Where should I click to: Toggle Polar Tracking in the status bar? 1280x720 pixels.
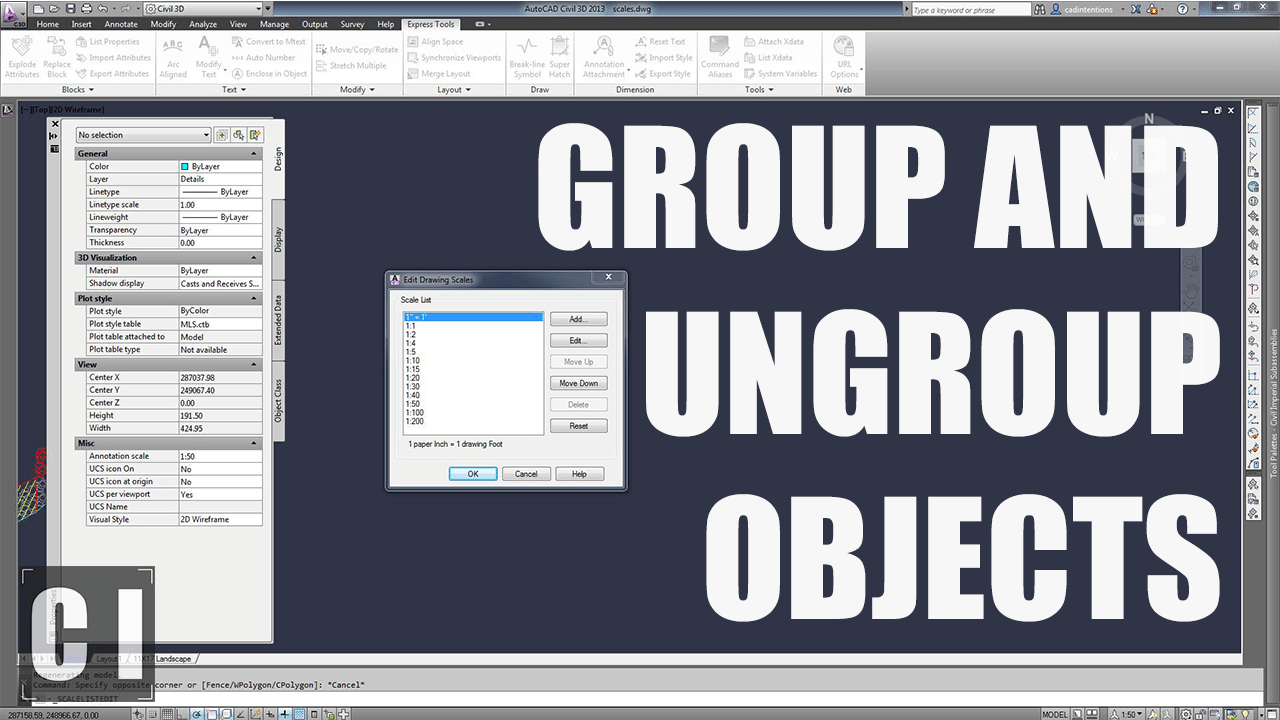point(197,714)
